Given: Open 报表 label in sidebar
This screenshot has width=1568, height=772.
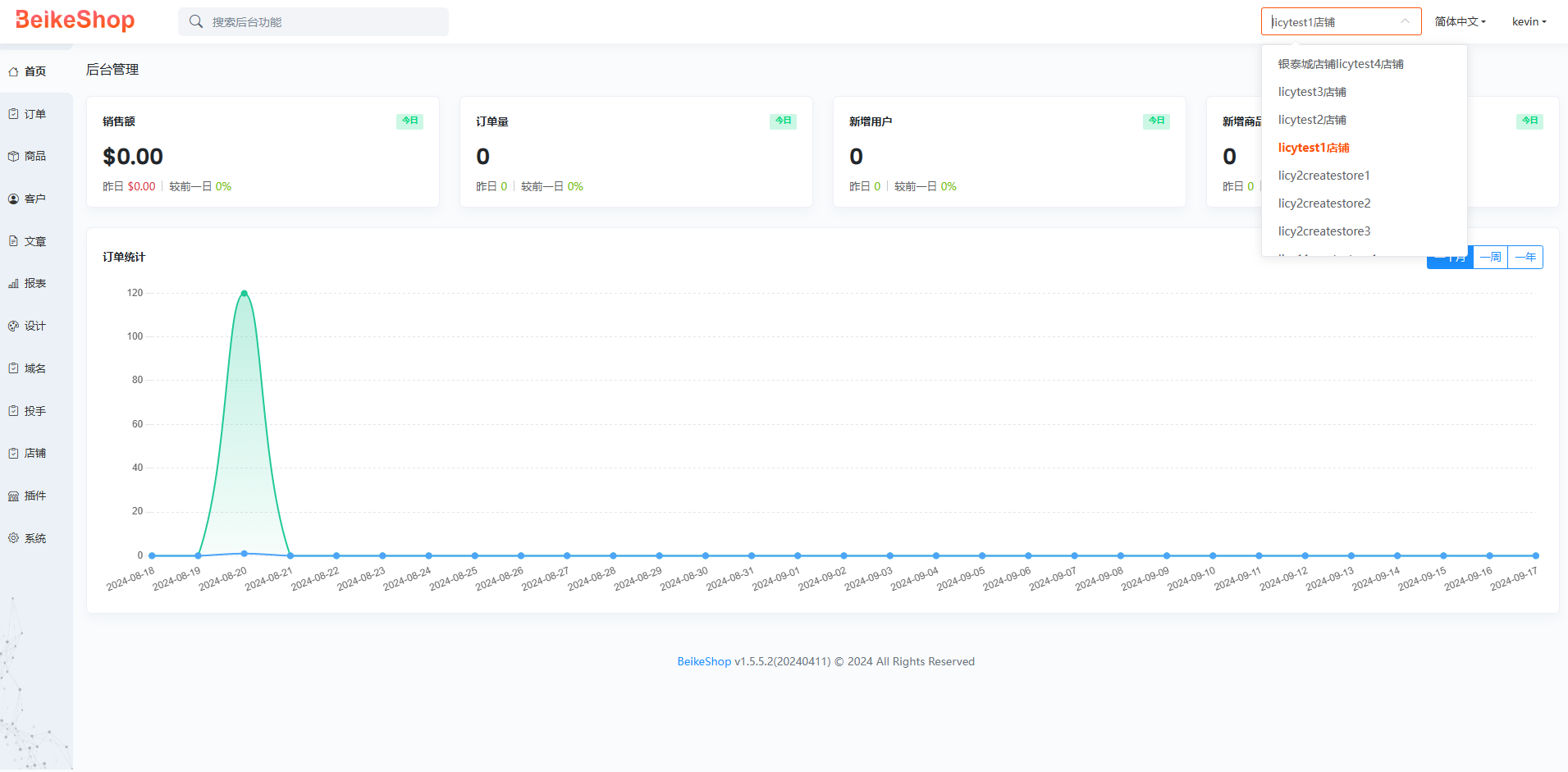Looking at the screenshot, I should 35,283.
